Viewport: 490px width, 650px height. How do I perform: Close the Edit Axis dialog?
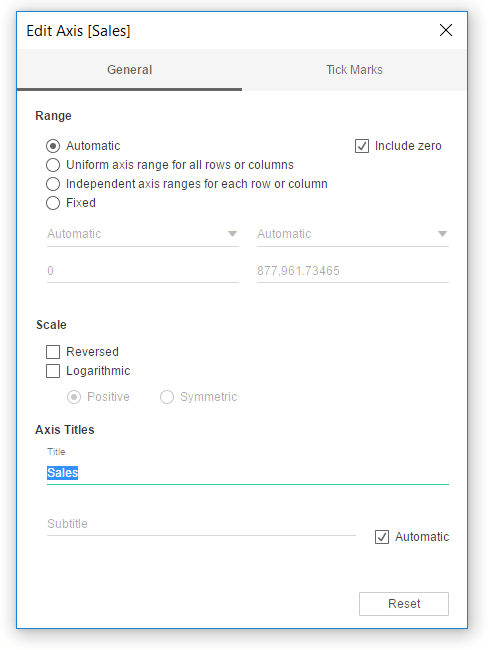446,30
